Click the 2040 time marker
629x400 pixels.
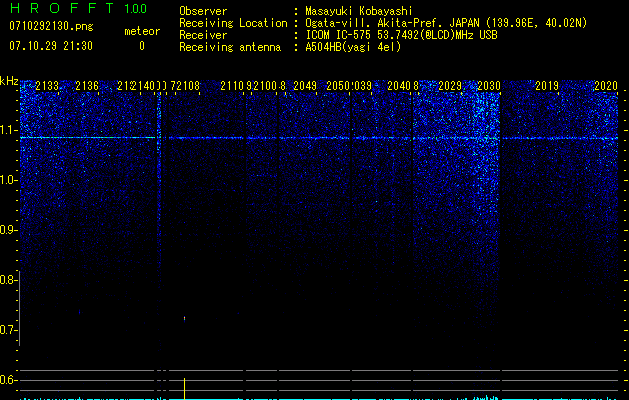click(x=399, y=86)
